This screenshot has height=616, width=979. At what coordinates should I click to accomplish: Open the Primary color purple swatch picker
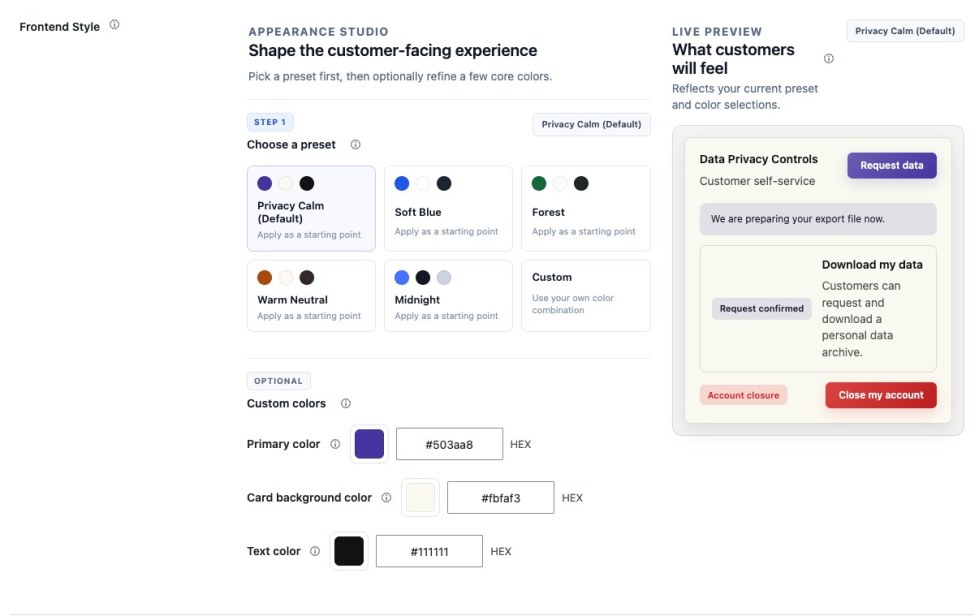point(369,444)
